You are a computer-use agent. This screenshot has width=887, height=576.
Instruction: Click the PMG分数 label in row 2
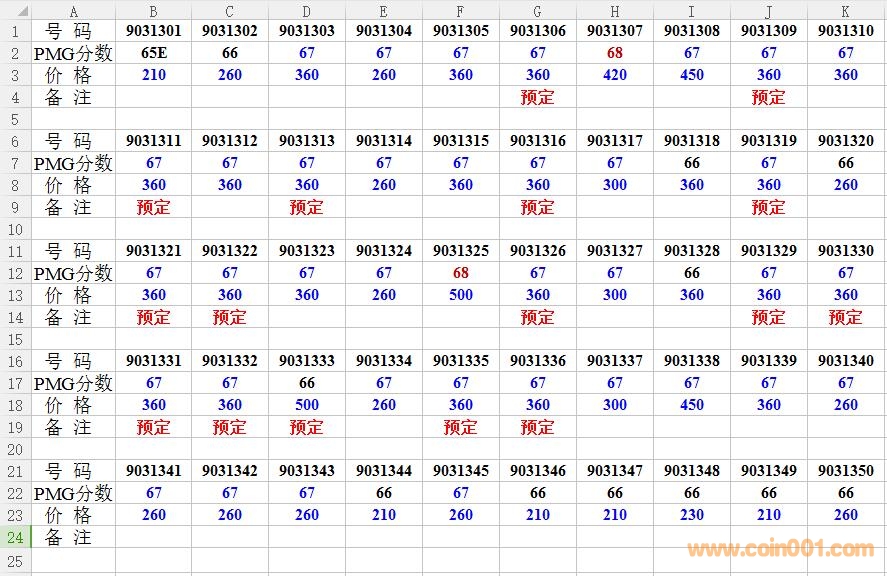(x=73, y=53)
